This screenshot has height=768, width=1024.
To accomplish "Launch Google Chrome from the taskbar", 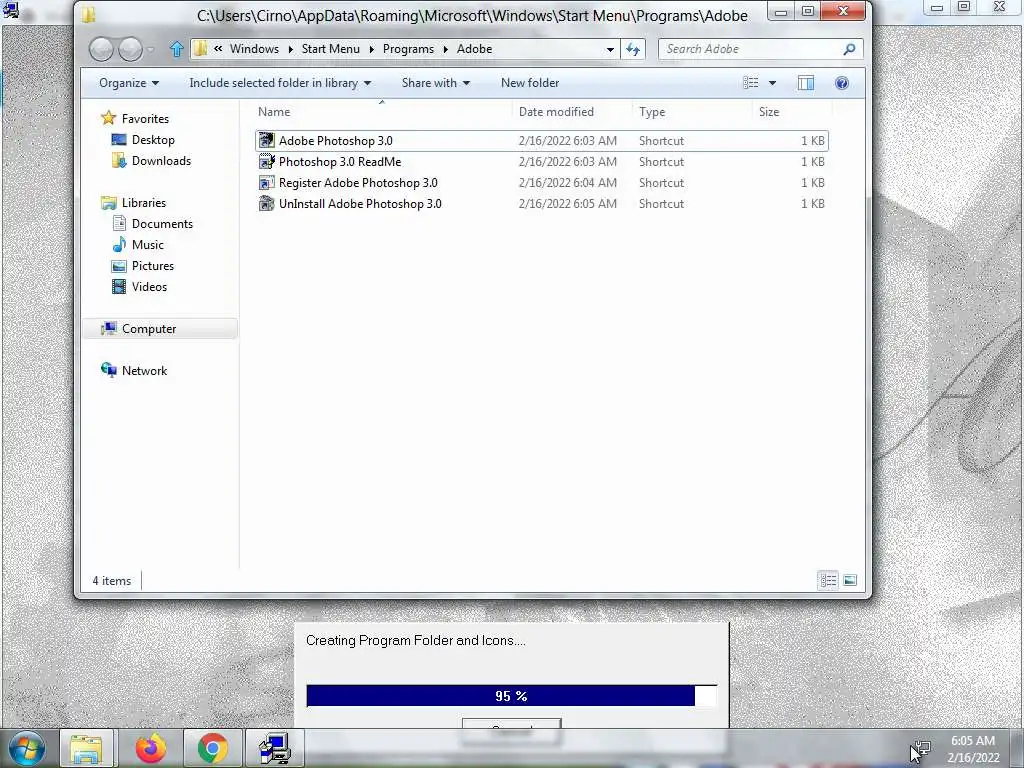I will click(212, 748).
